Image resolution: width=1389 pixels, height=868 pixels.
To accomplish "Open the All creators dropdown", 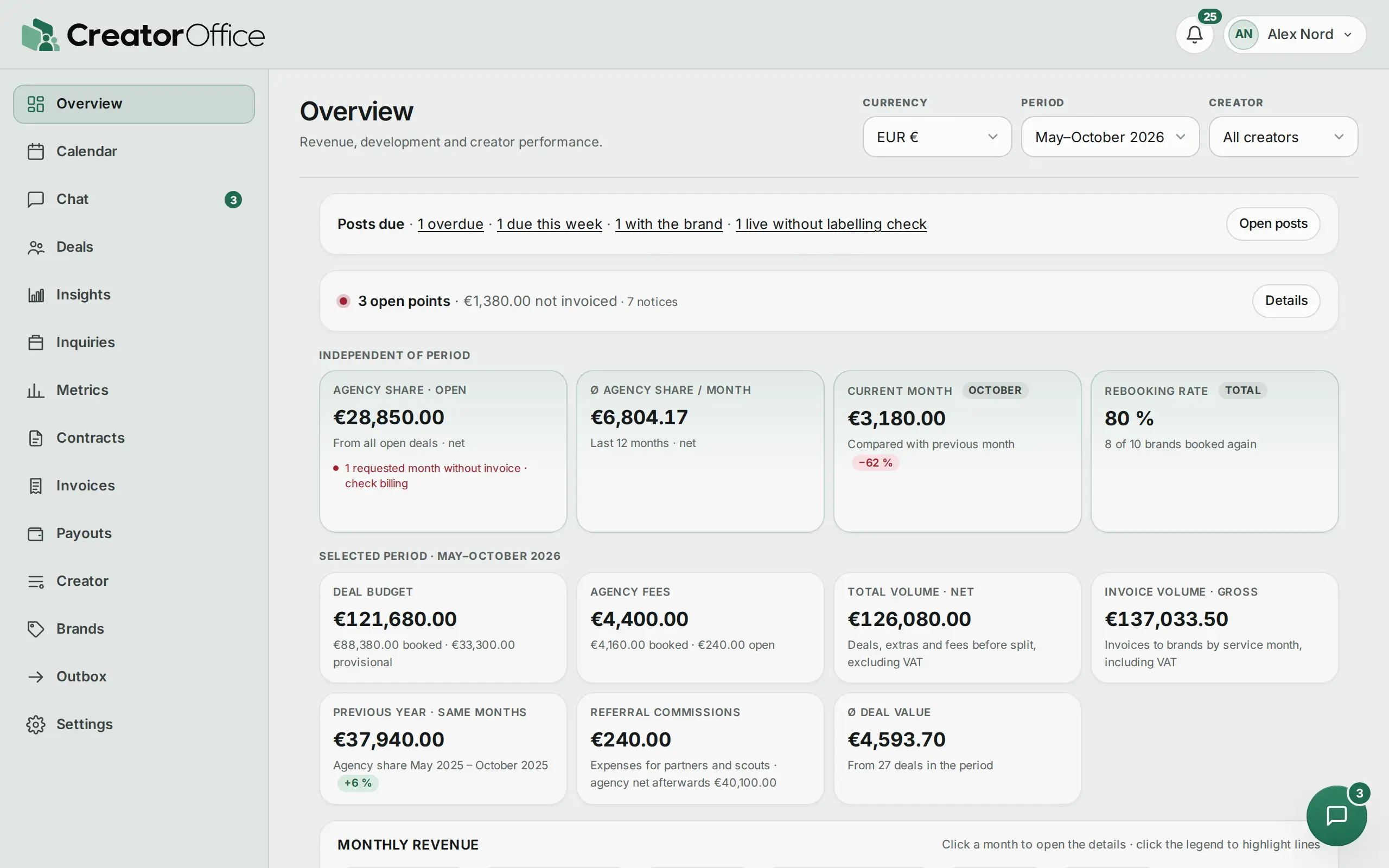I will point(1283,137).
